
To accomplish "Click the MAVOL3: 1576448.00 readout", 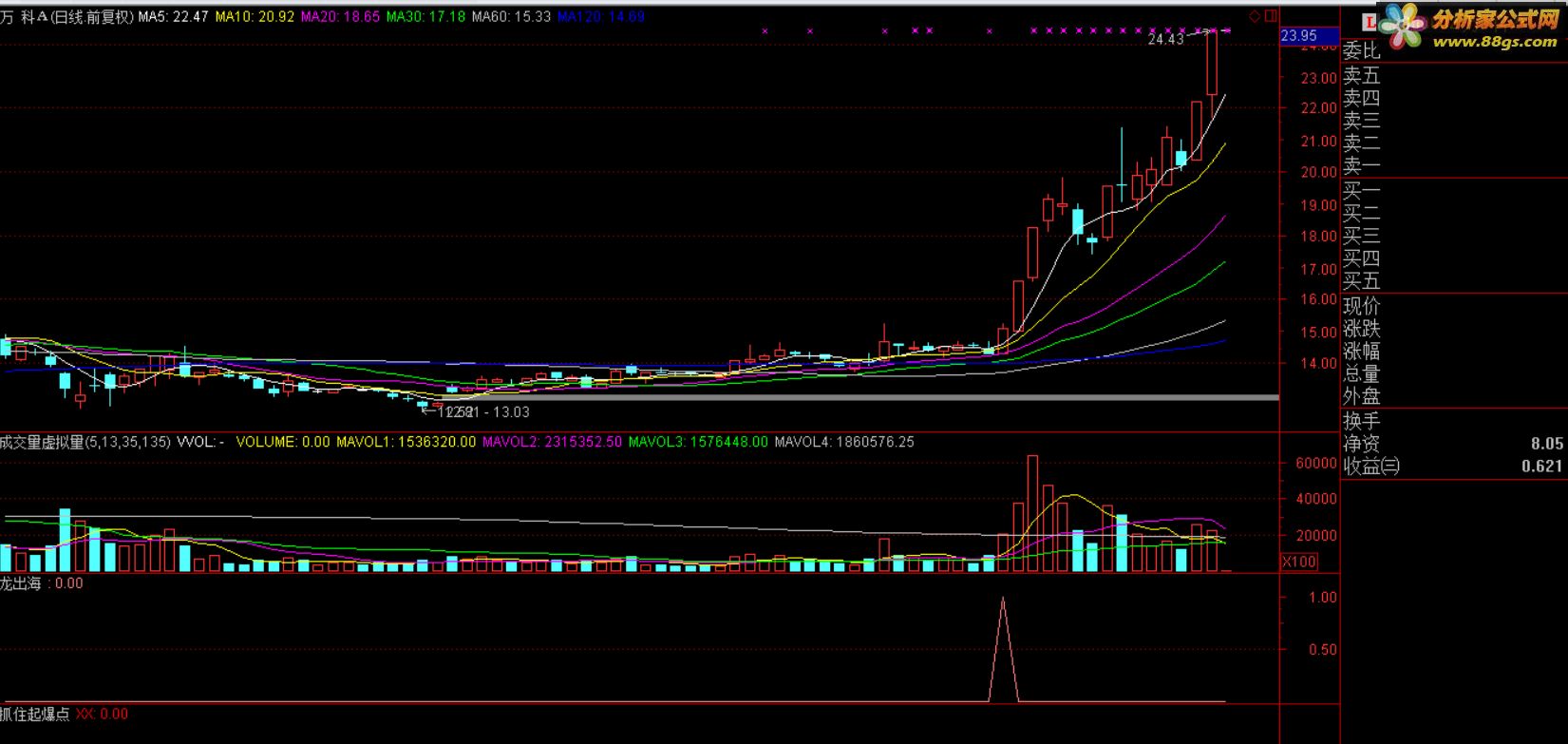I will coord(698,442).
